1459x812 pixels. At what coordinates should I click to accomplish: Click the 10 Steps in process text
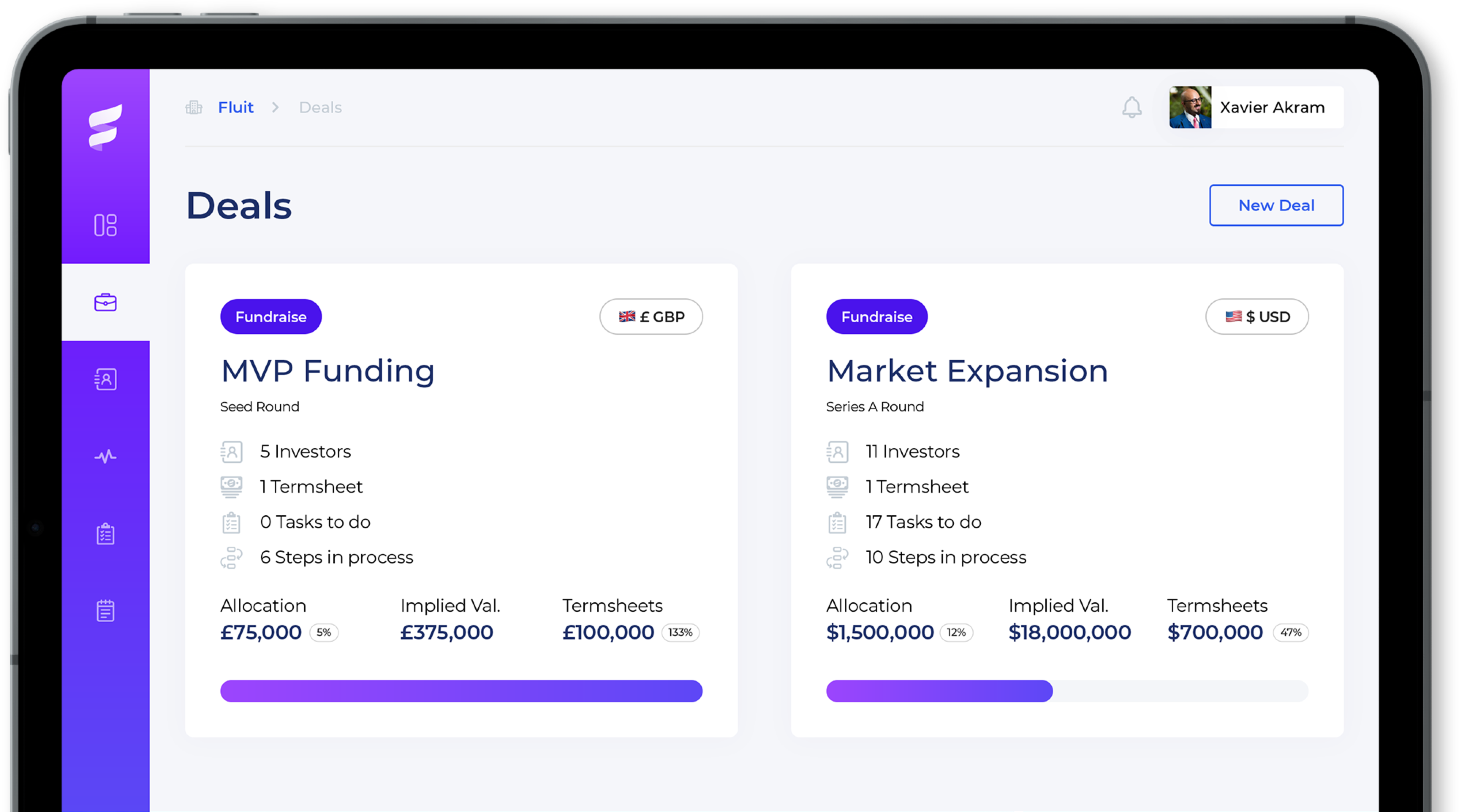tap(946, 557)
